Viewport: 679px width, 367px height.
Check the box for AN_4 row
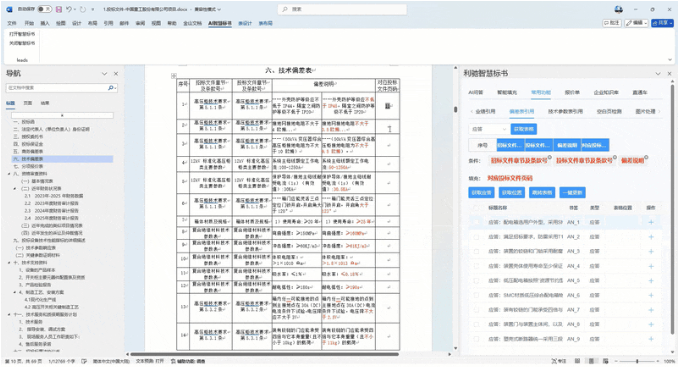pyautogui.click(x=476, y=266)
